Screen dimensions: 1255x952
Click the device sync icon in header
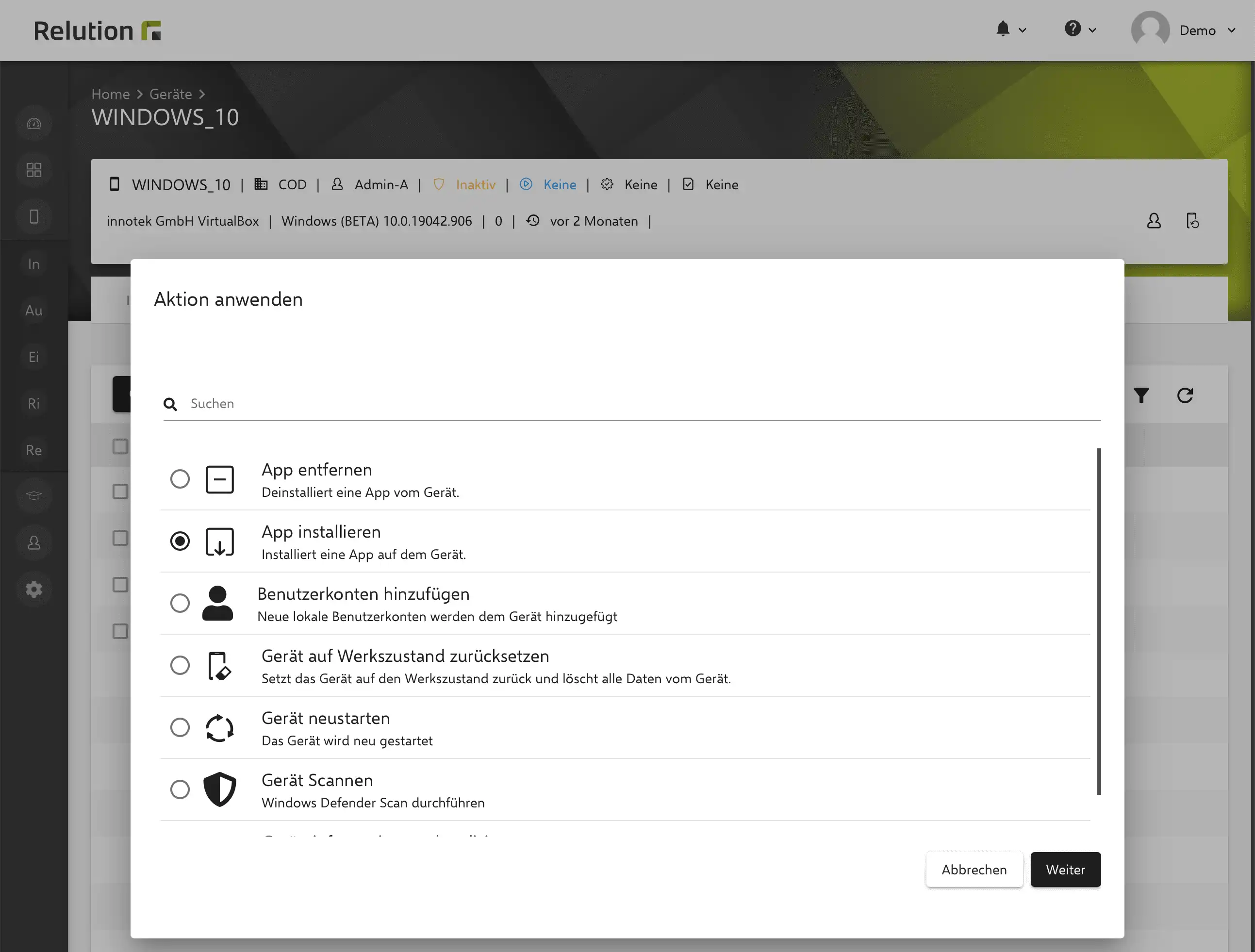[x=1192, y=221]
